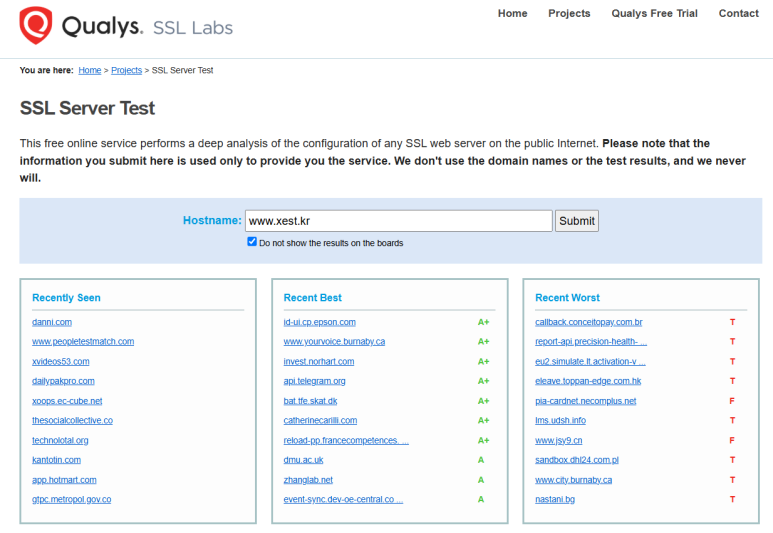
Task: Click the SSL Server Test page title
Action: pyautogui.click(x=87, y=108)
